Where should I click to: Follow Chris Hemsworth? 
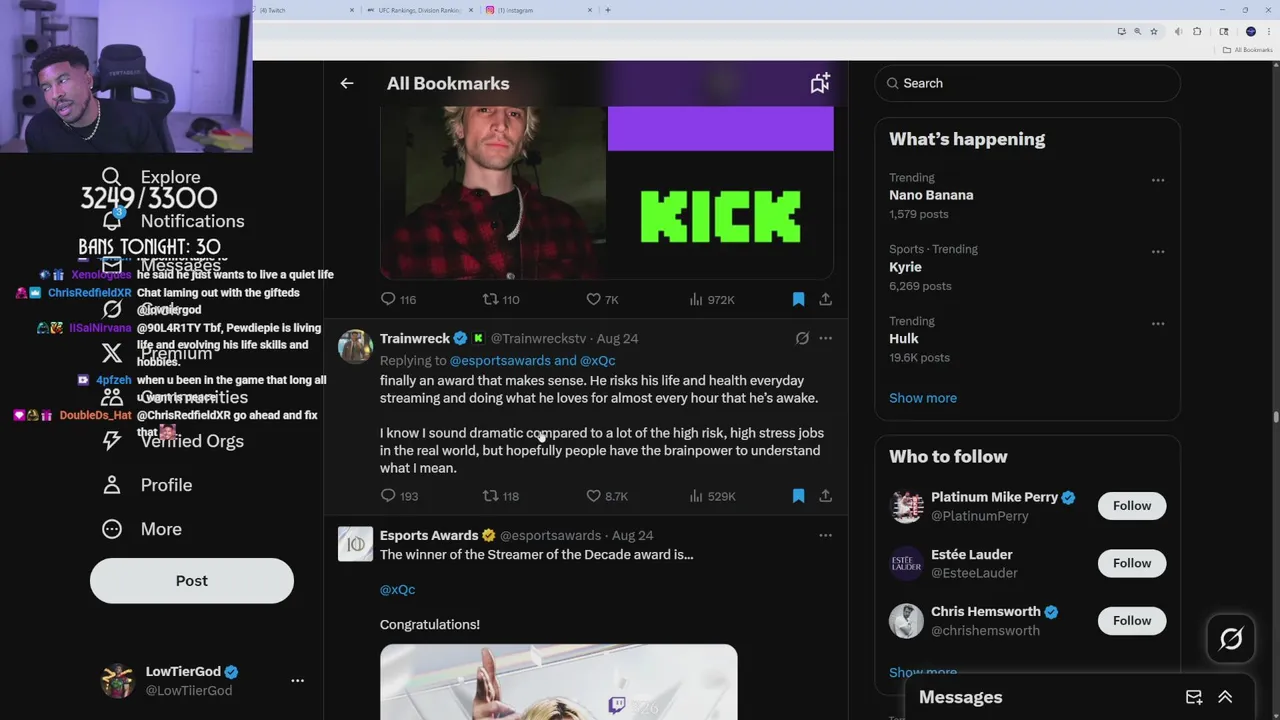[x=1132, y=621]
